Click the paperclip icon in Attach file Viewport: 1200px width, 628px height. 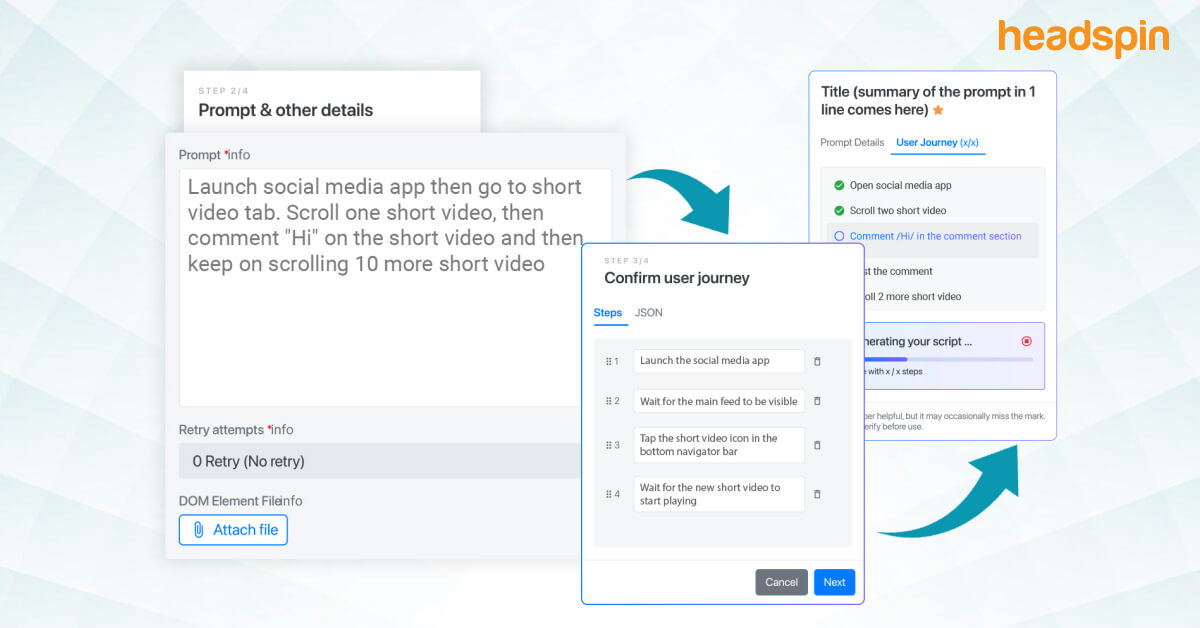coord(199,530)
